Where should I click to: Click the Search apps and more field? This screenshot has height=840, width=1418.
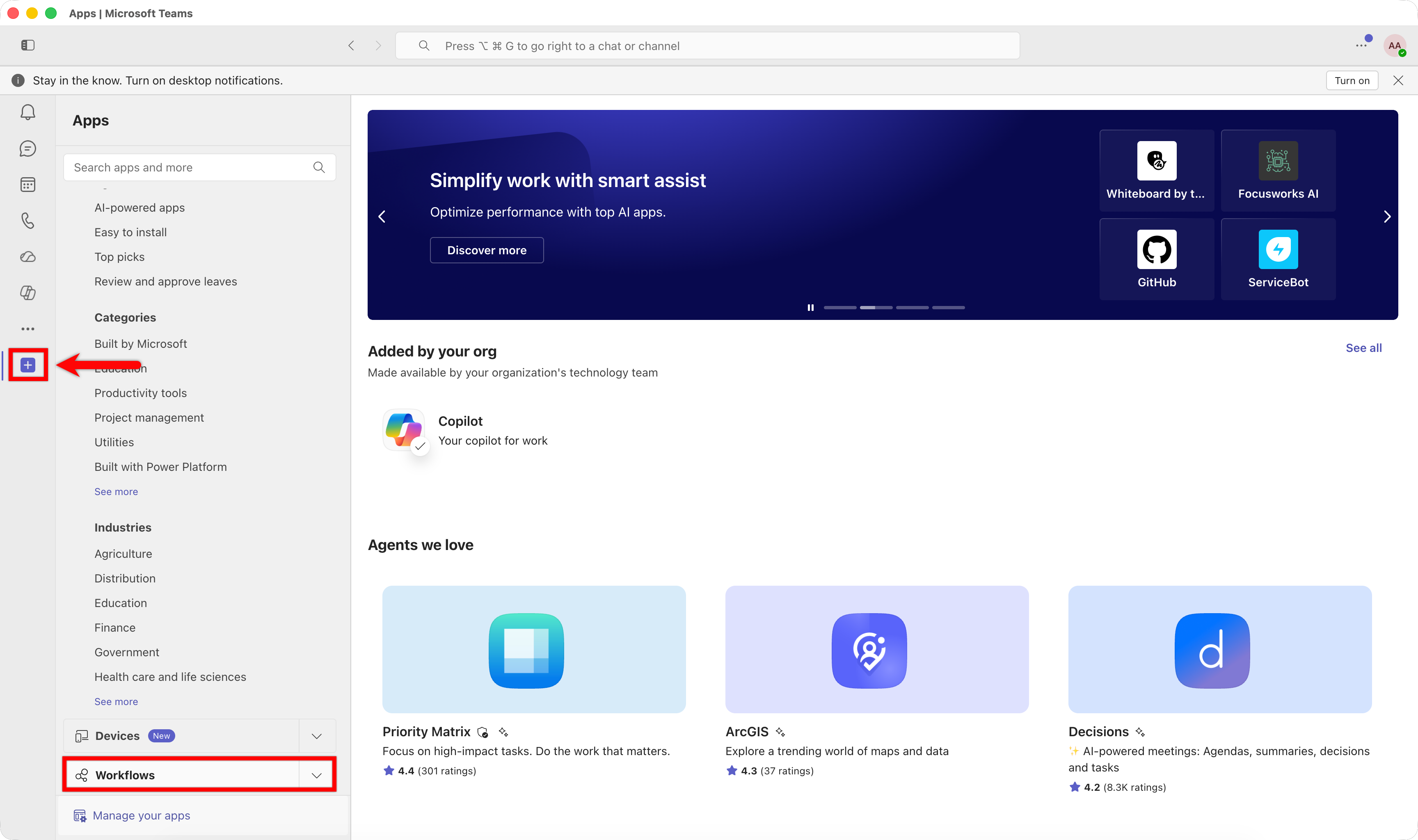[200, 167]
